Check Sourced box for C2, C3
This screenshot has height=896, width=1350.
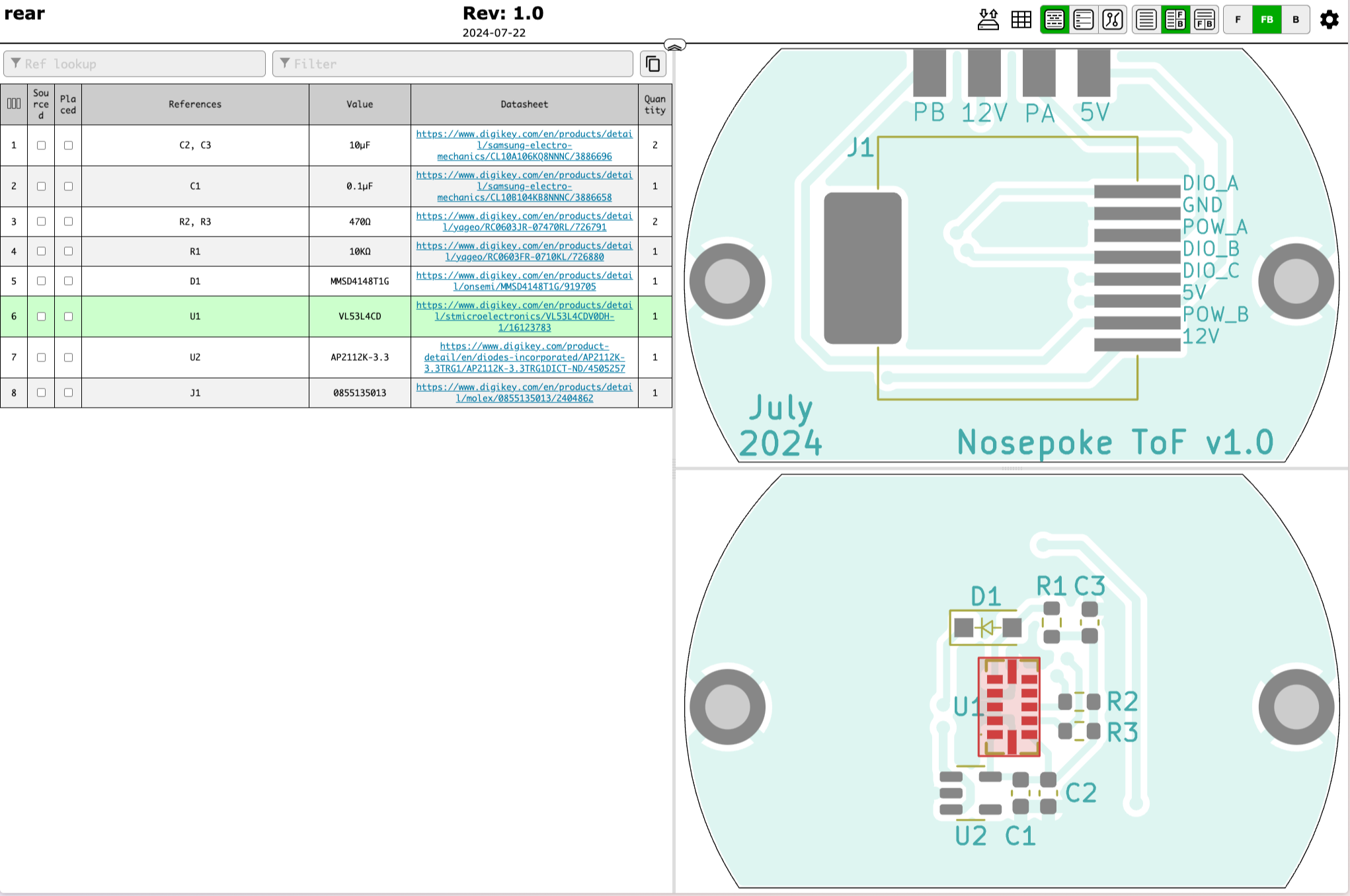pyautogui.click(x=41, y=145)
